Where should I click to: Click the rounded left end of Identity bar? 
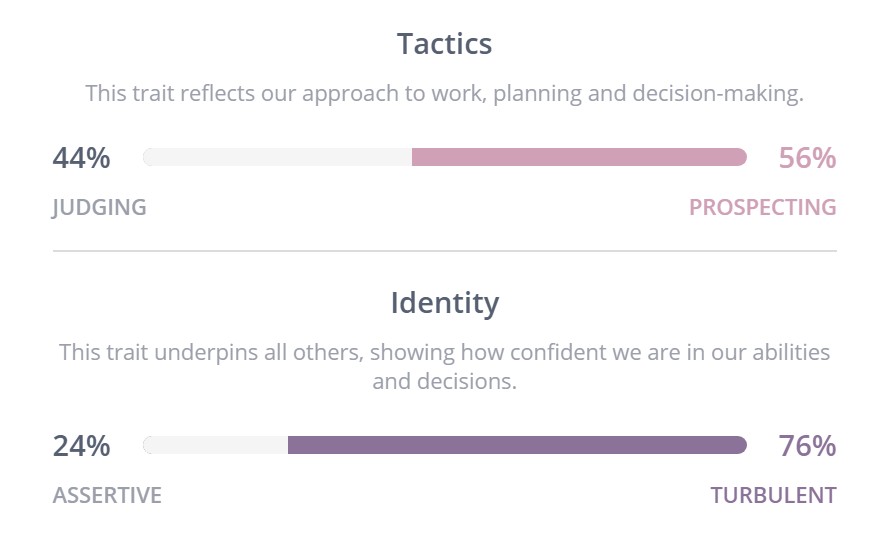tap(150, 445)
